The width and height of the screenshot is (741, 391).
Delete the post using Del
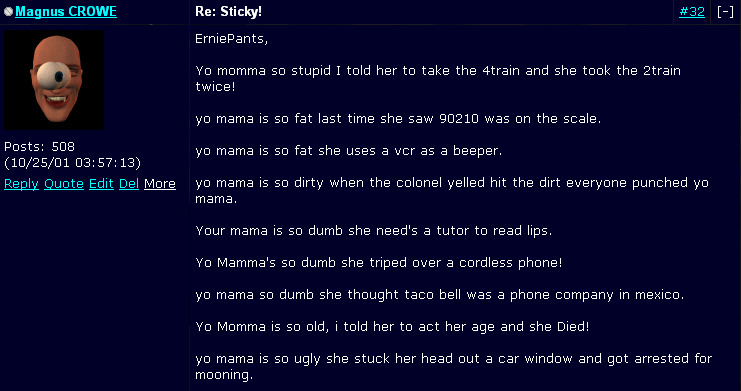pyautogui.click(x=129, y=183)
